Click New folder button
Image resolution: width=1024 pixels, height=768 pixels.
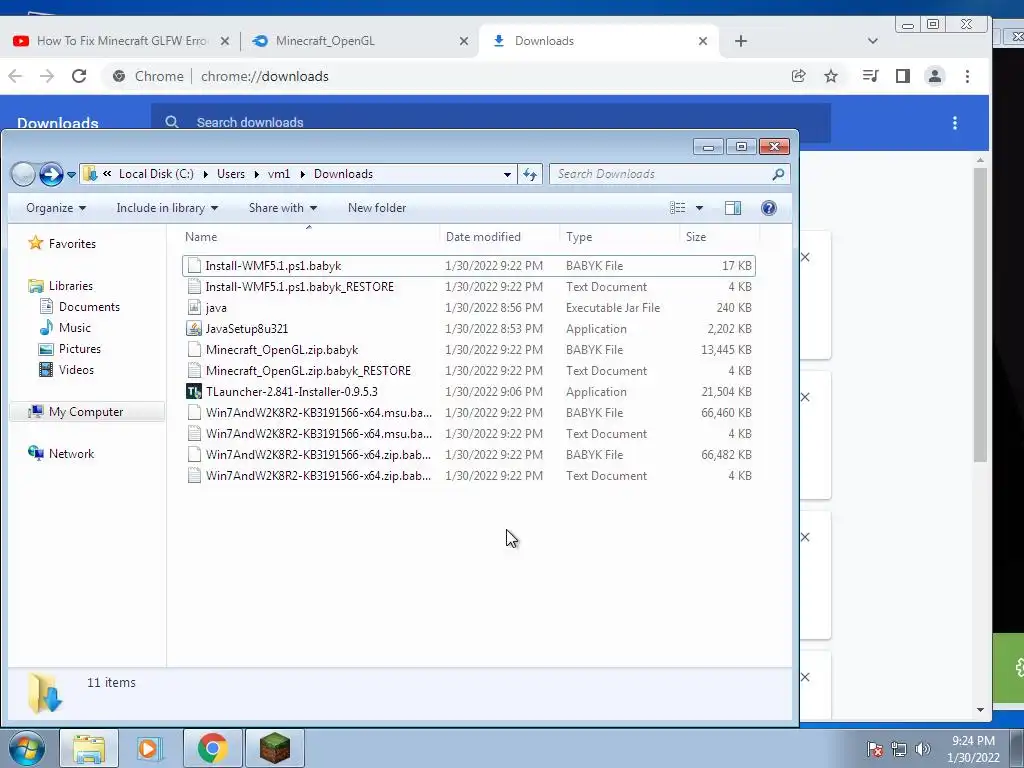(377, 208)
